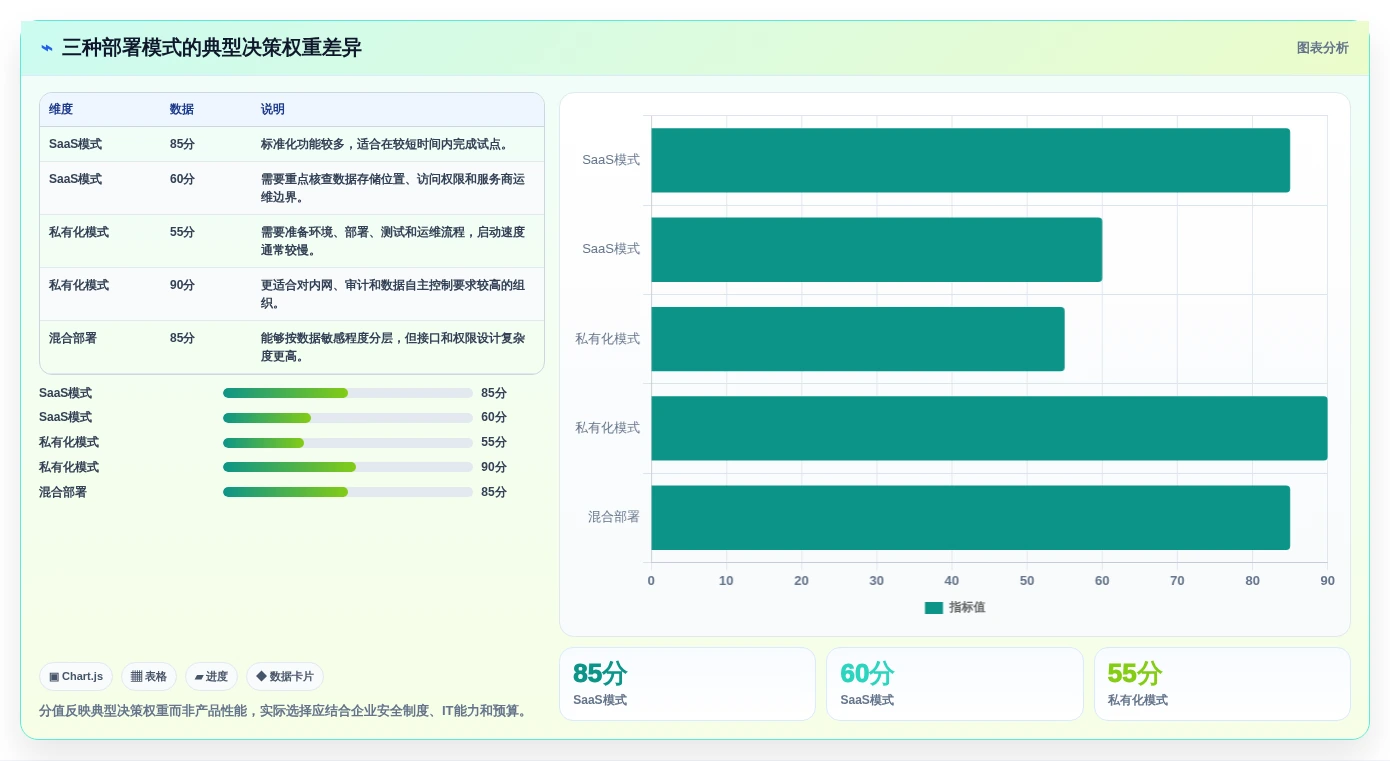Select the table description starting with 更适合对内网

393,294
